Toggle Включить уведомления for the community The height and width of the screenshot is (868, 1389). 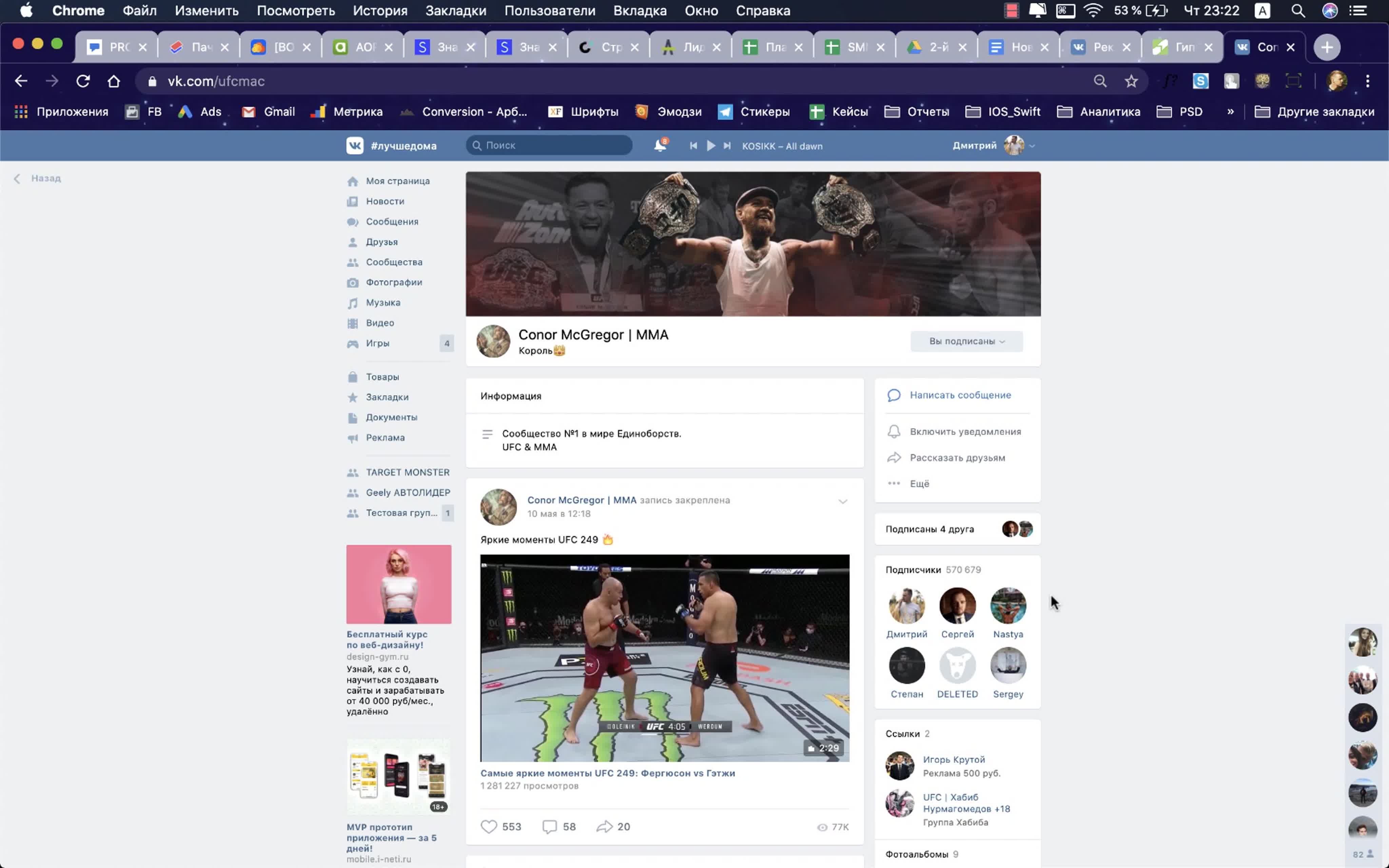965,432
